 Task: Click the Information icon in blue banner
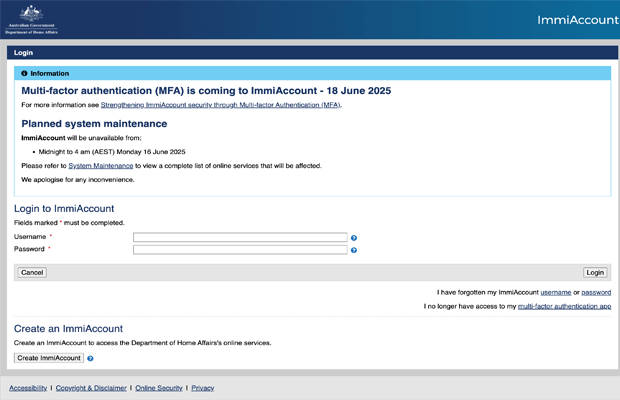[x=24, y=74]
